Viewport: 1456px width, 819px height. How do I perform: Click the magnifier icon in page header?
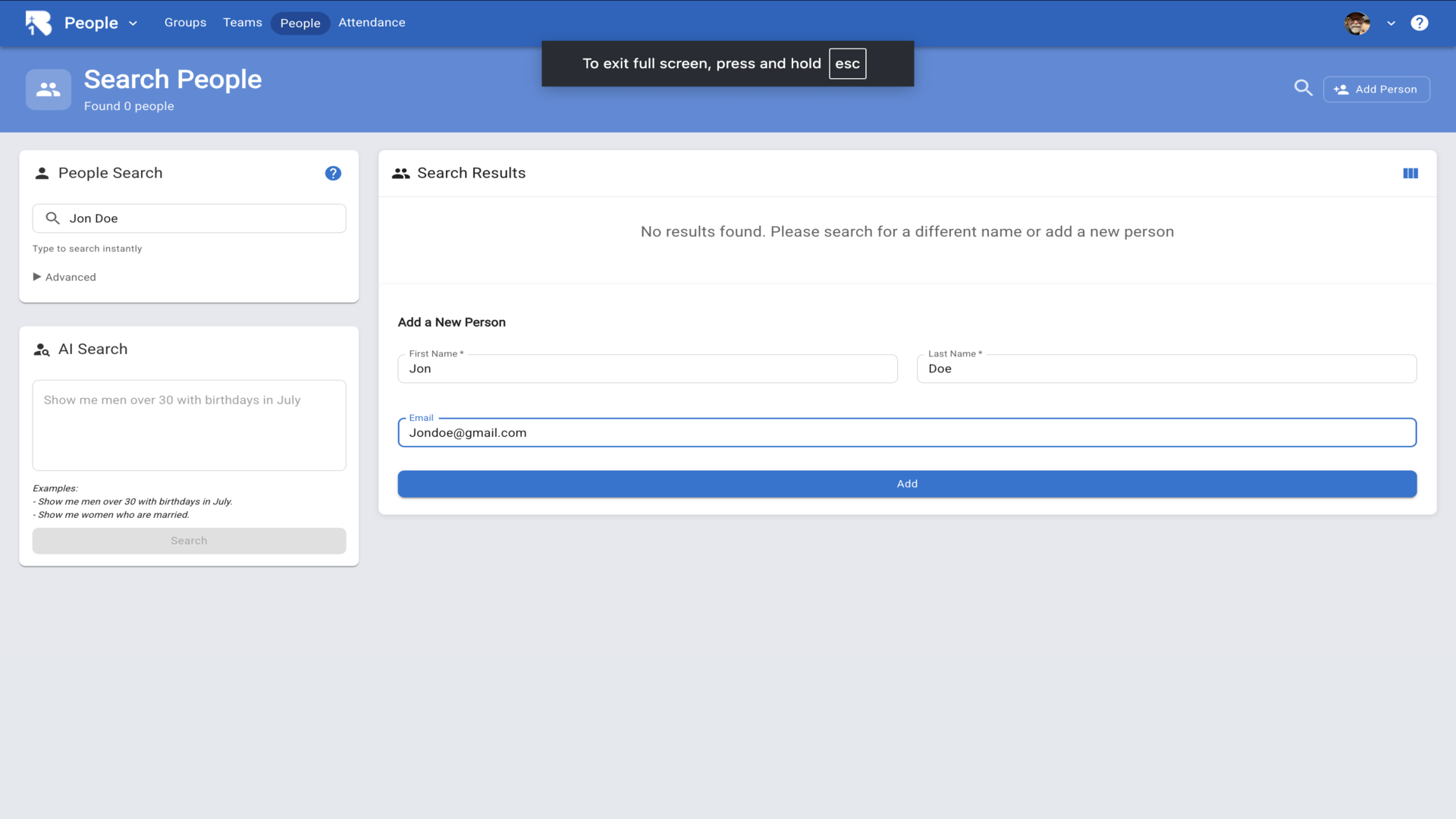[x=1303, y=88]
